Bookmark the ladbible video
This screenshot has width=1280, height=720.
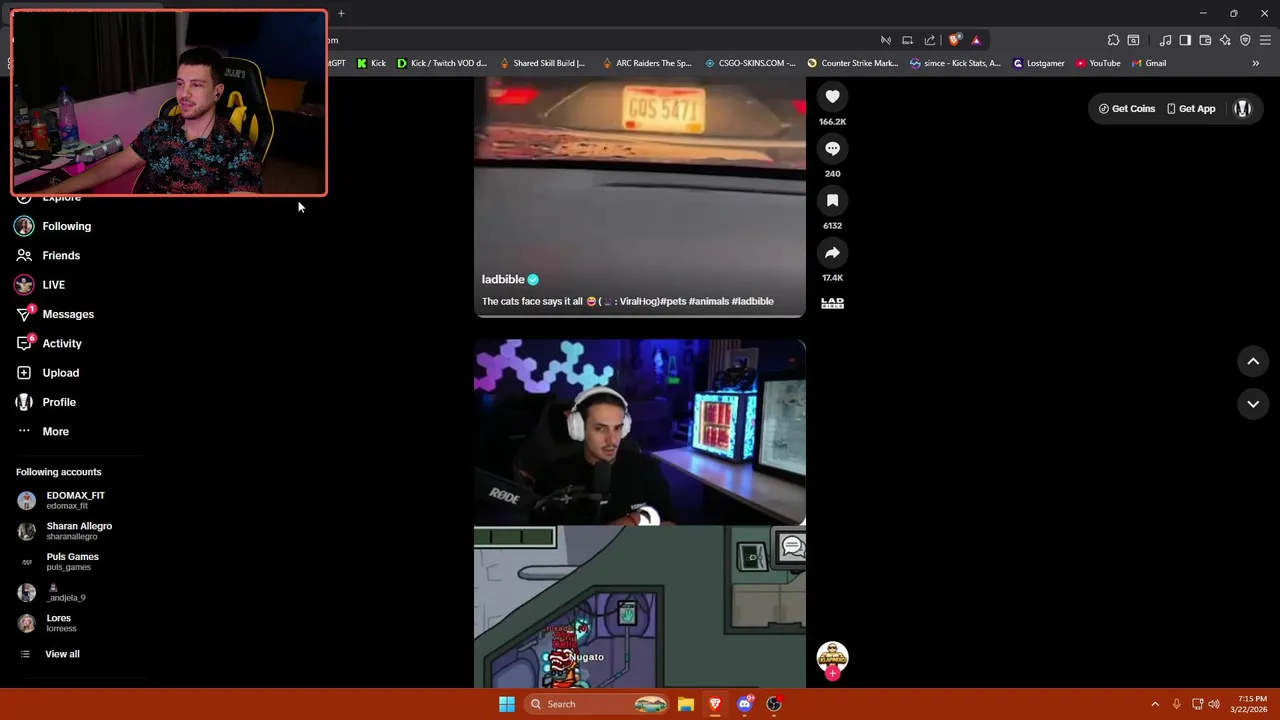point(832,200)
